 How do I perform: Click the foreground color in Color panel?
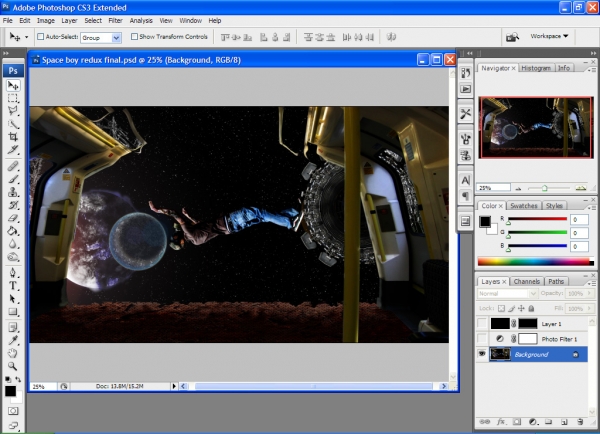coord(485,221)
